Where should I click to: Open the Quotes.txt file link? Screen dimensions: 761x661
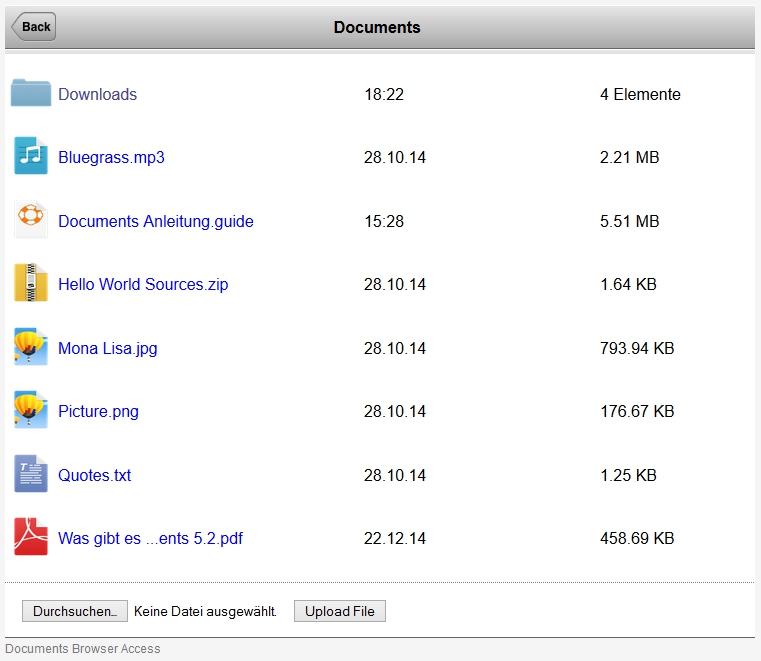click(94, 476)
